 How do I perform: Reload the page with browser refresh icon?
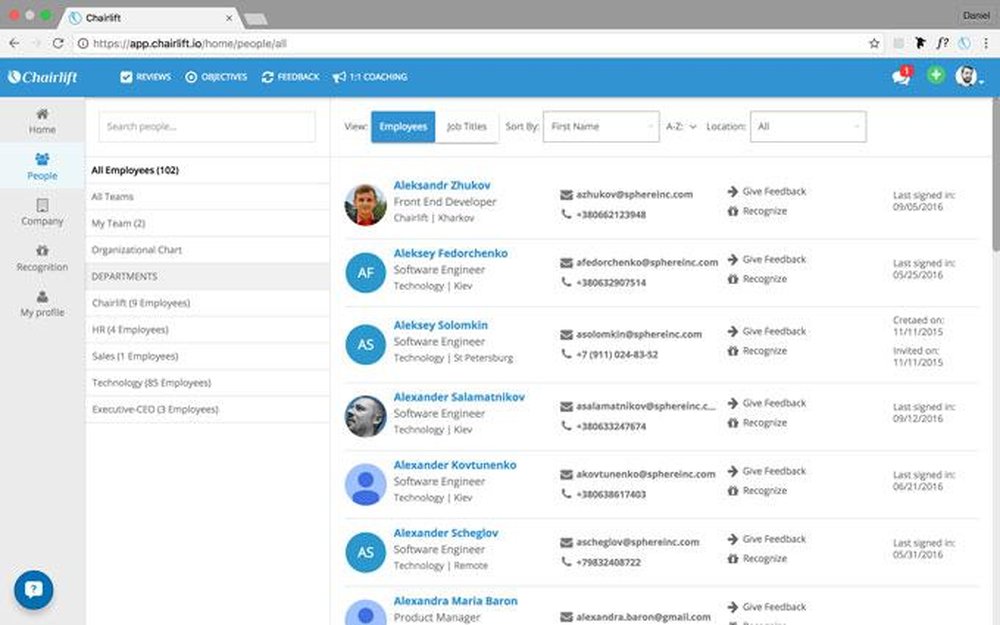(58, 43)
